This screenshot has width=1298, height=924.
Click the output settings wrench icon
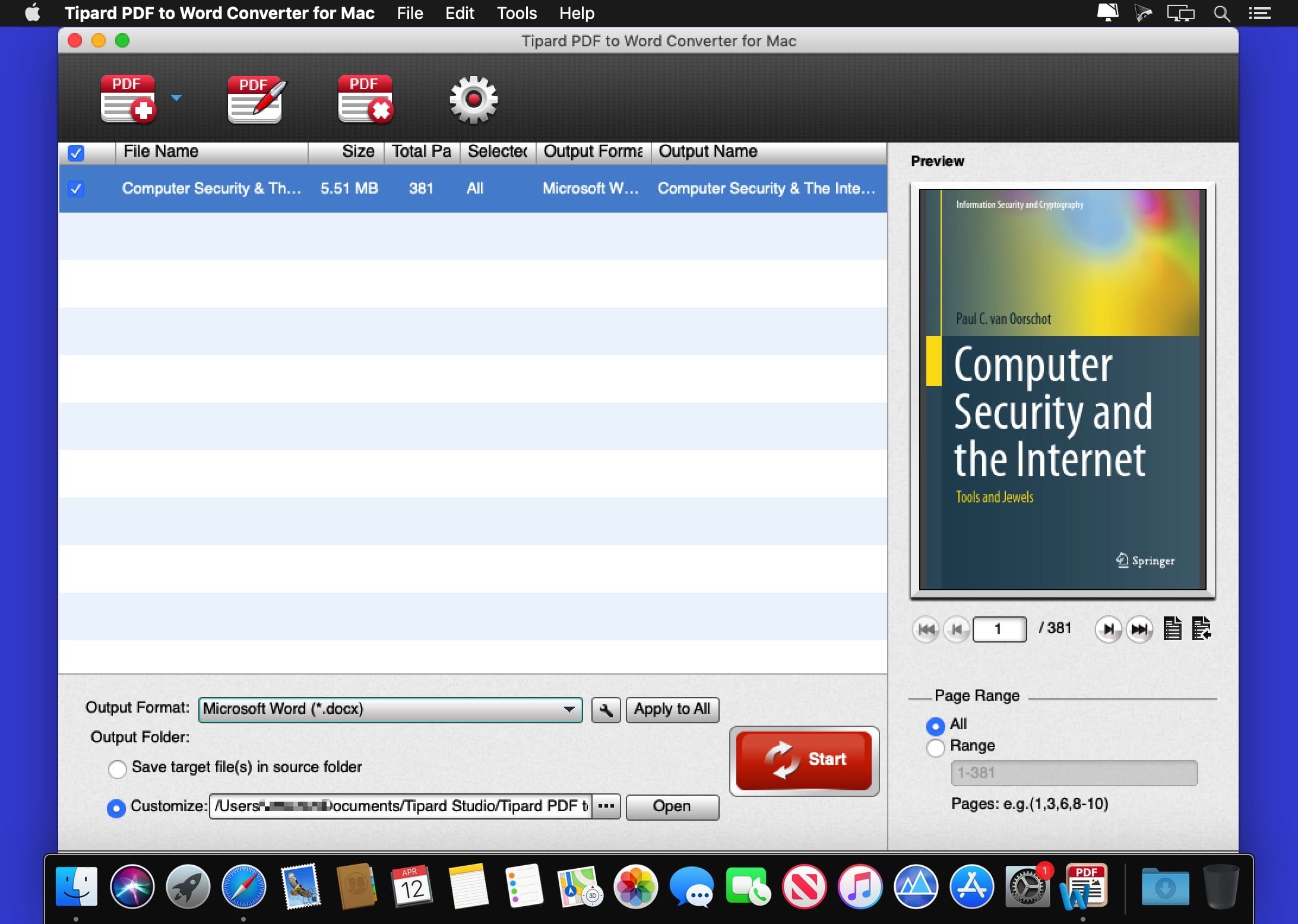click(x=606, y=710)
